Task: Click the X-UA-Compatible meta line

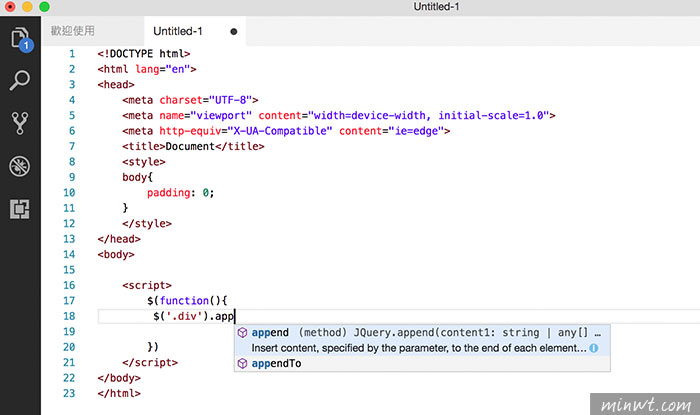Action: [x=286, y=131]
